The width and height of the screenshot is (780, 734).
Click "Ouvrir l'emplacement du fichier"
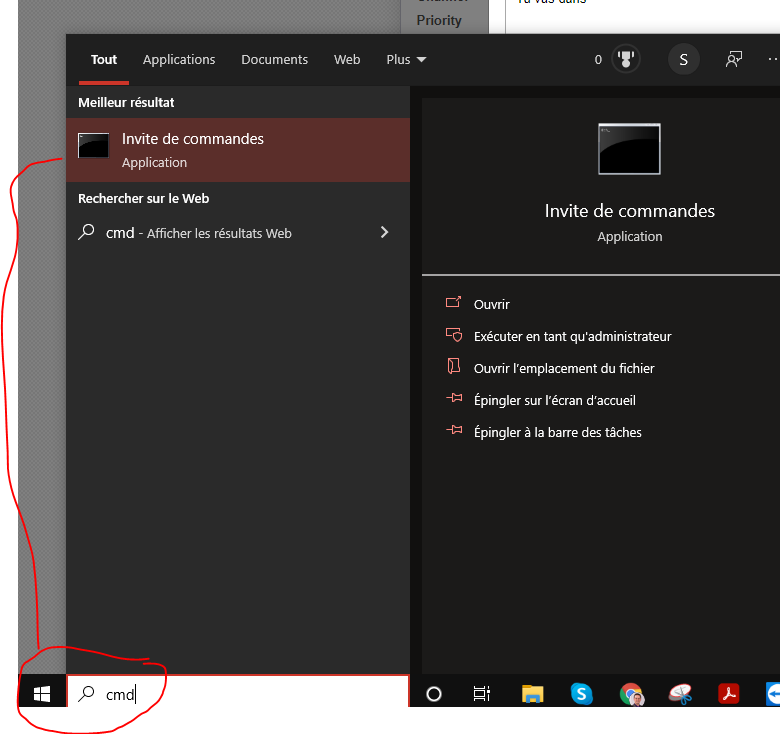[564, 369]
